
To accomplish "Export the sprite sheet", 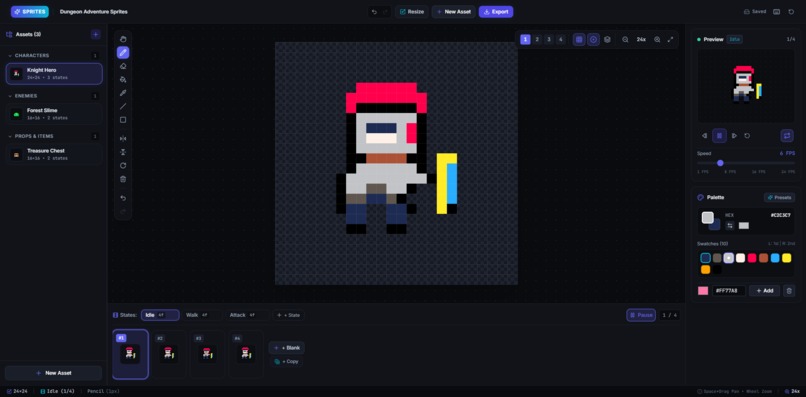I will point(496,12).
